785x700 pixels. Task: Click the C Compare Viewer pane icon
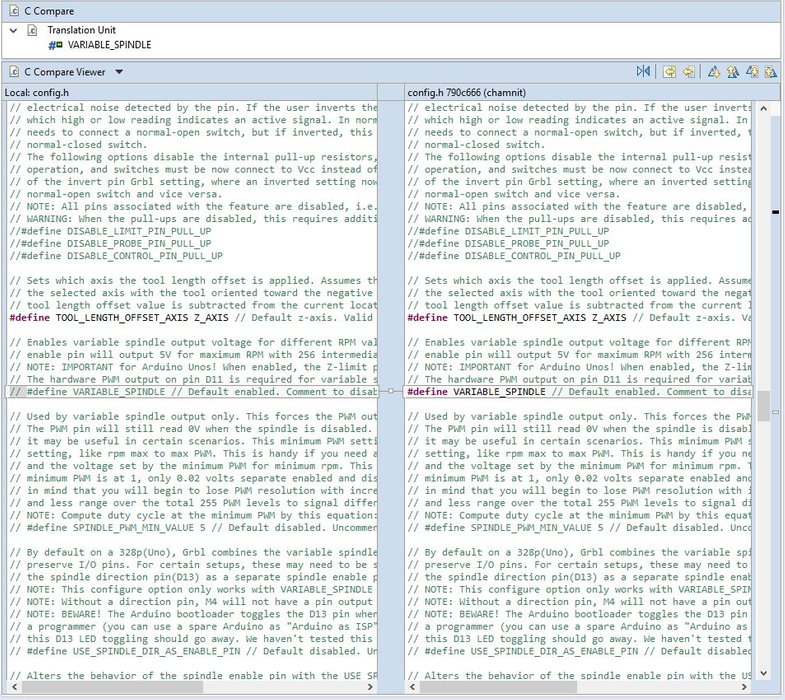[14, 72]
